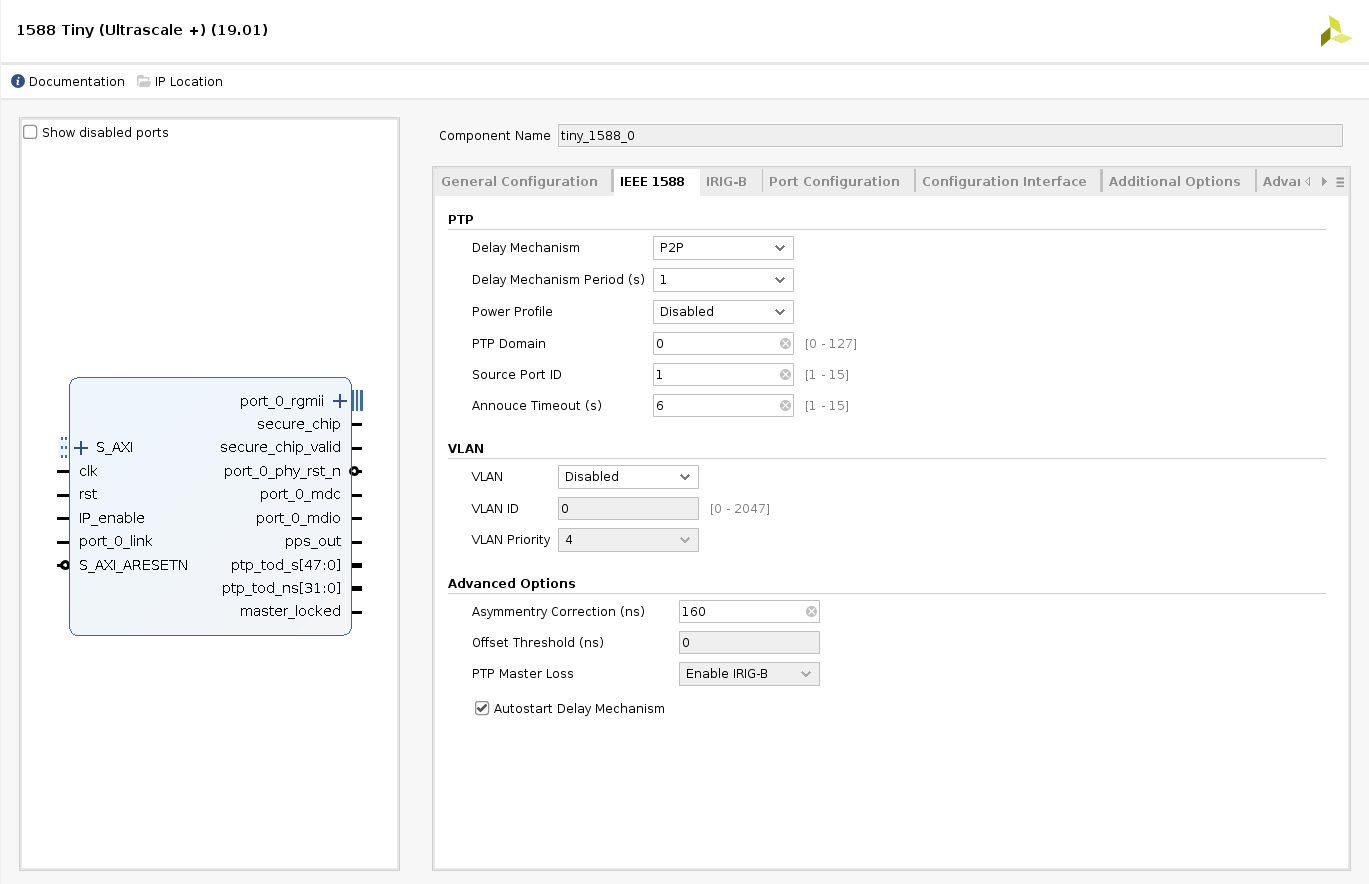
Task: Clear the Source Port ID value
Action: coord(785,375)
